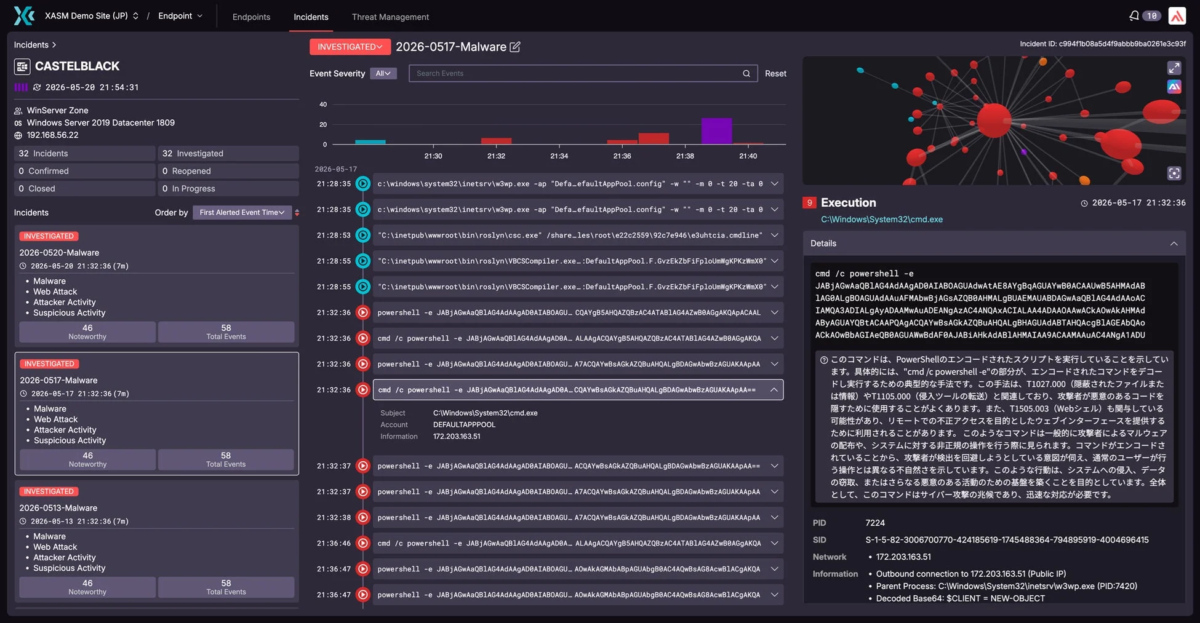Switch to the Endpoints tab
Image resolution: width=1200 pixels, height=623 pixels.
click(x=251, y=17)
